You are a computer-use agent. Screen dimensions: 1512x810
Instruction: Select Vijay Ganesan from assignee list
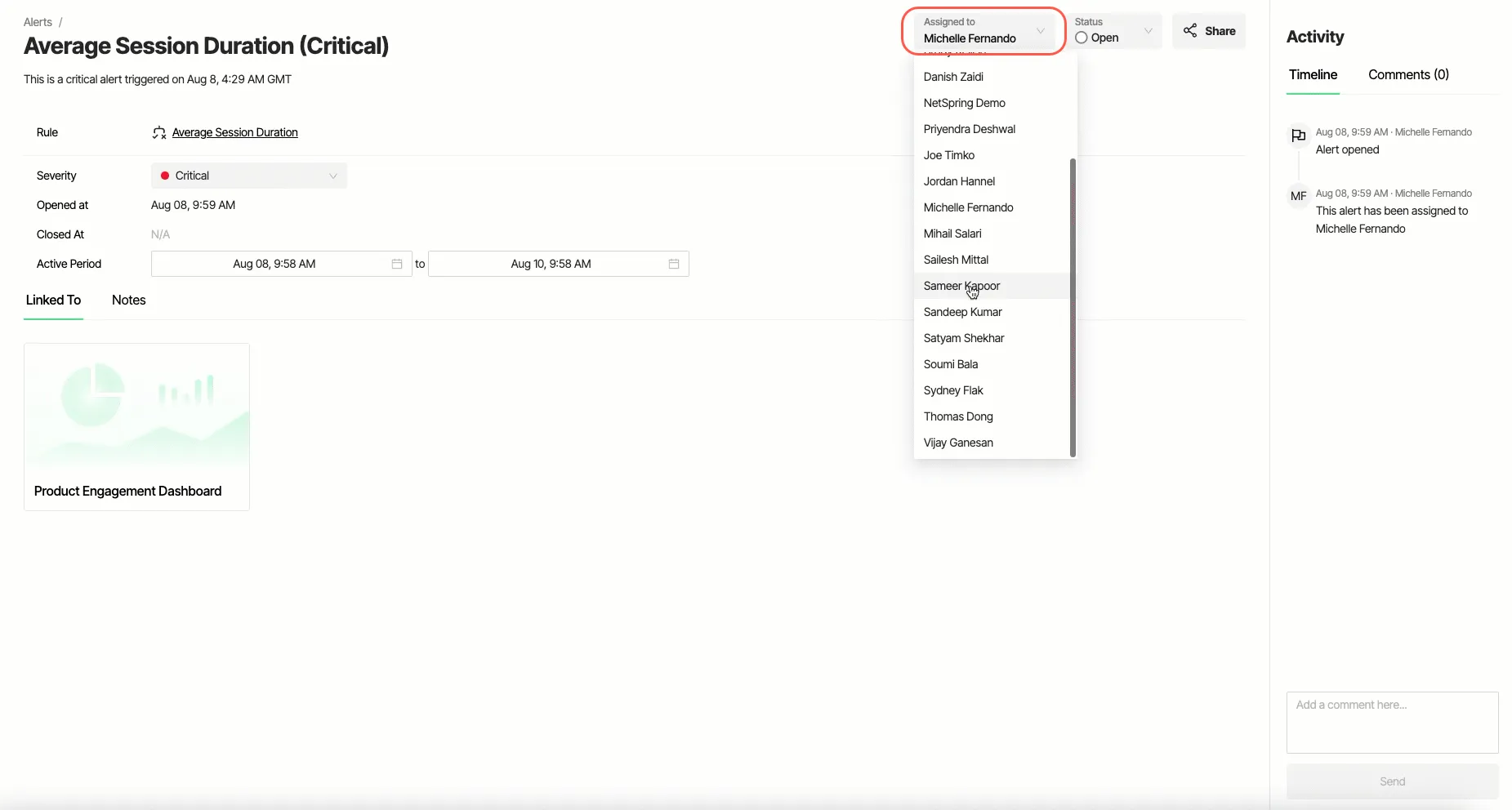[x=992, y=443]
